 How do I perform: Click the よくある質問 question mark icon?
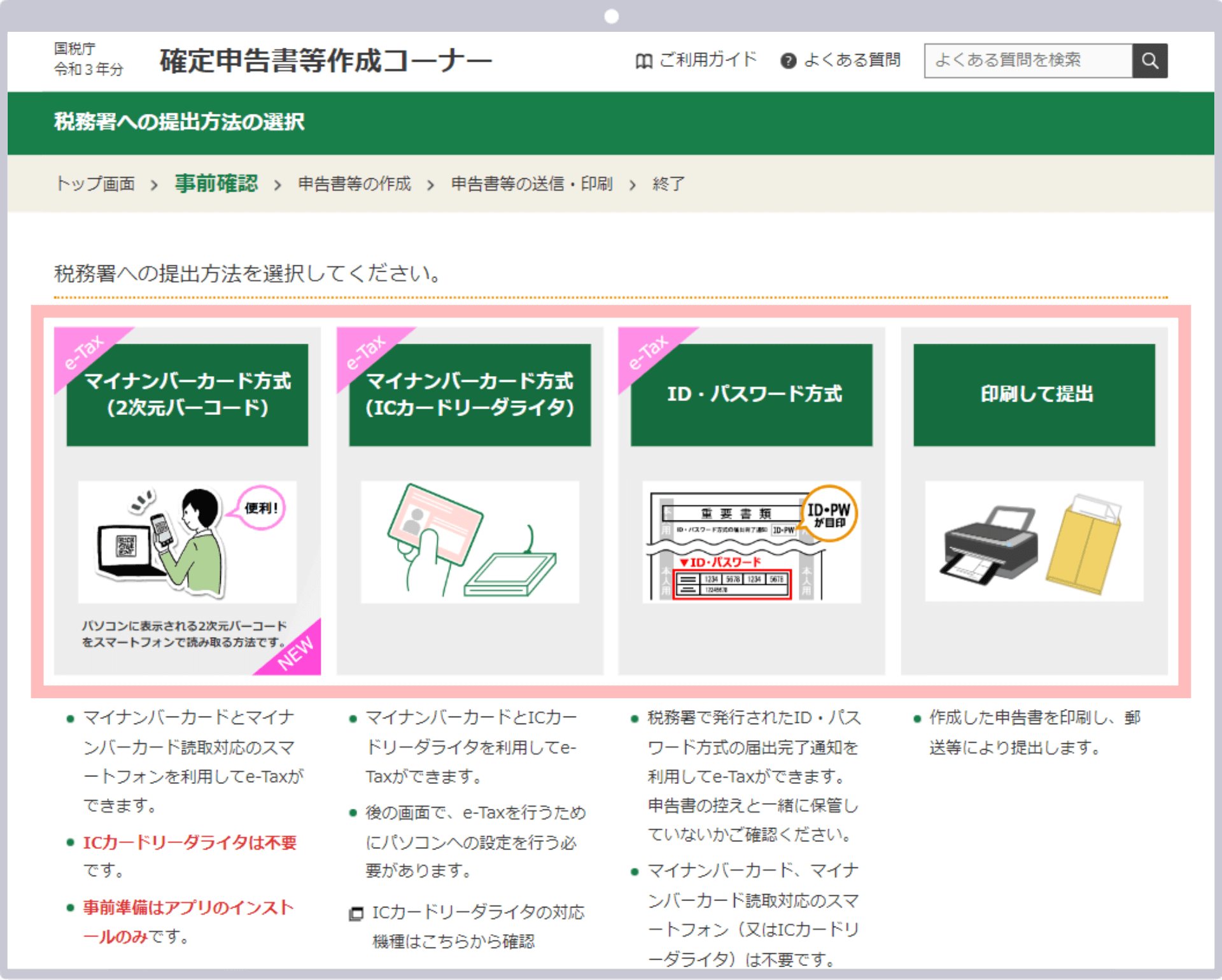[788, 60]
